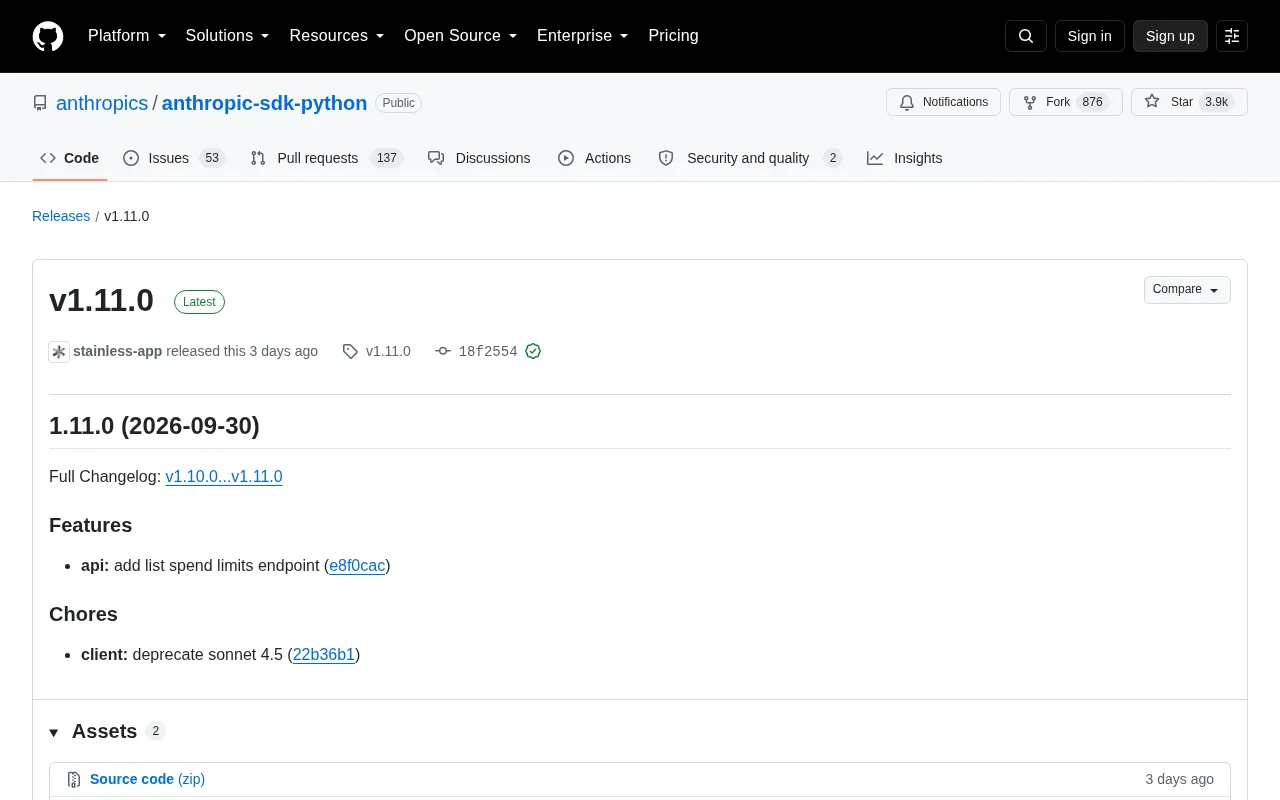This screenshot has width=1280, height=800.
Task: Click the Assets count badge 2
Action: 155,731
